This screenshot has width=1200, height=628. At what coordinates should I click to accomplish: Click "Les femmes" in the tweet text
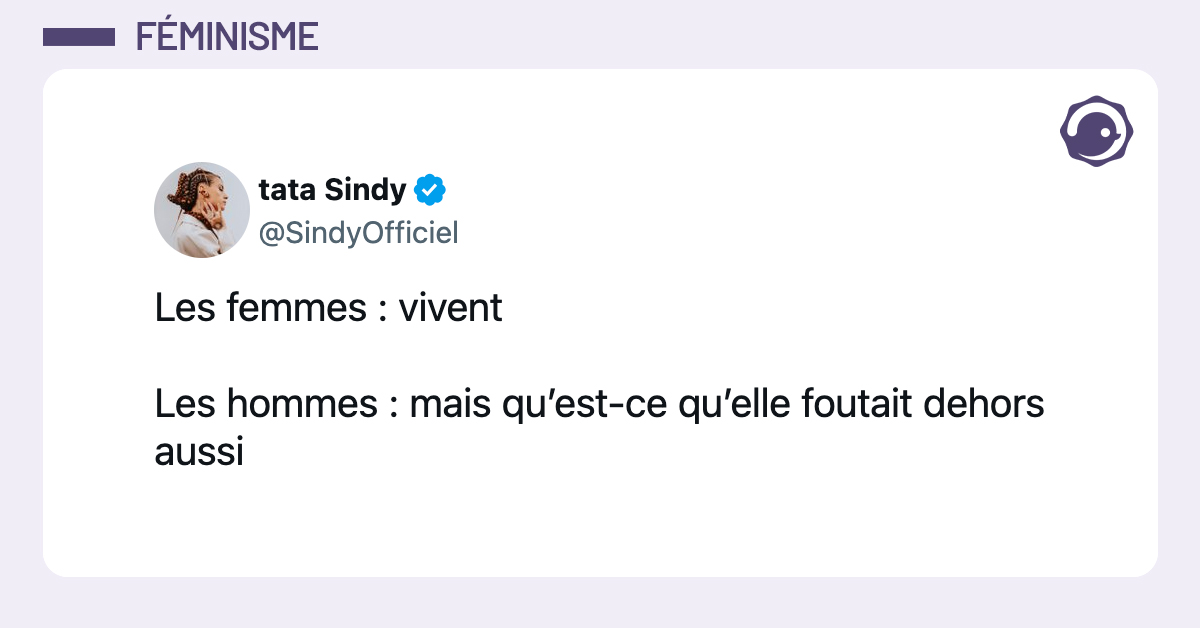click(260, 308)
